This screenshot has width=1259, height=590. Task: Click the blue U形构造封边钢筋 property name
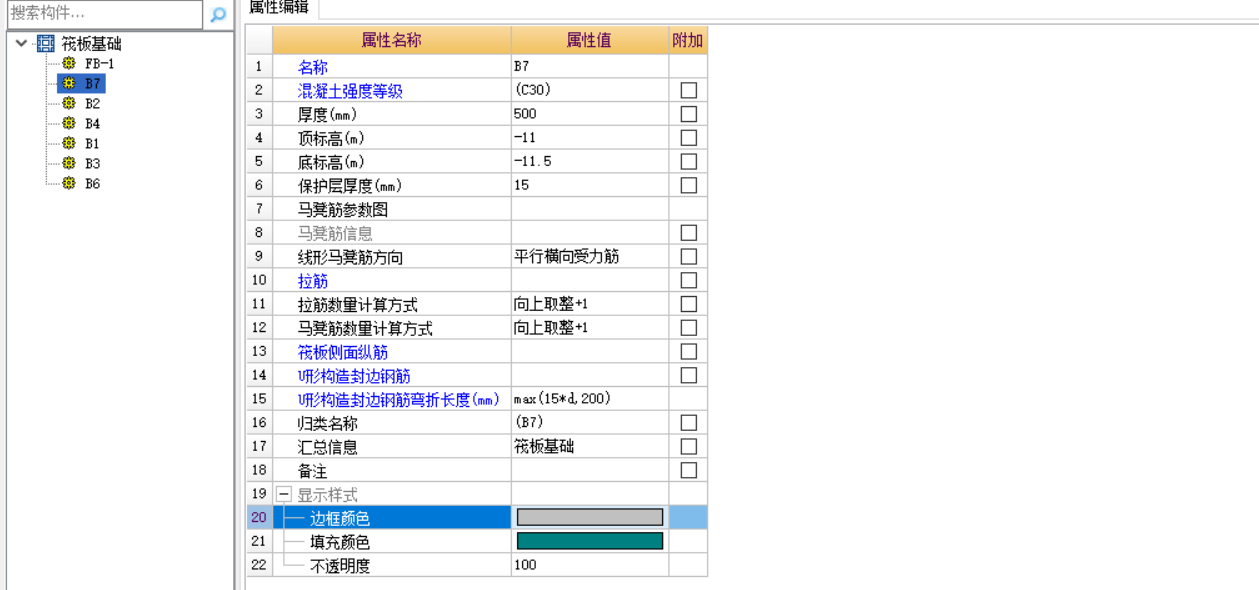tap(354, 376)
